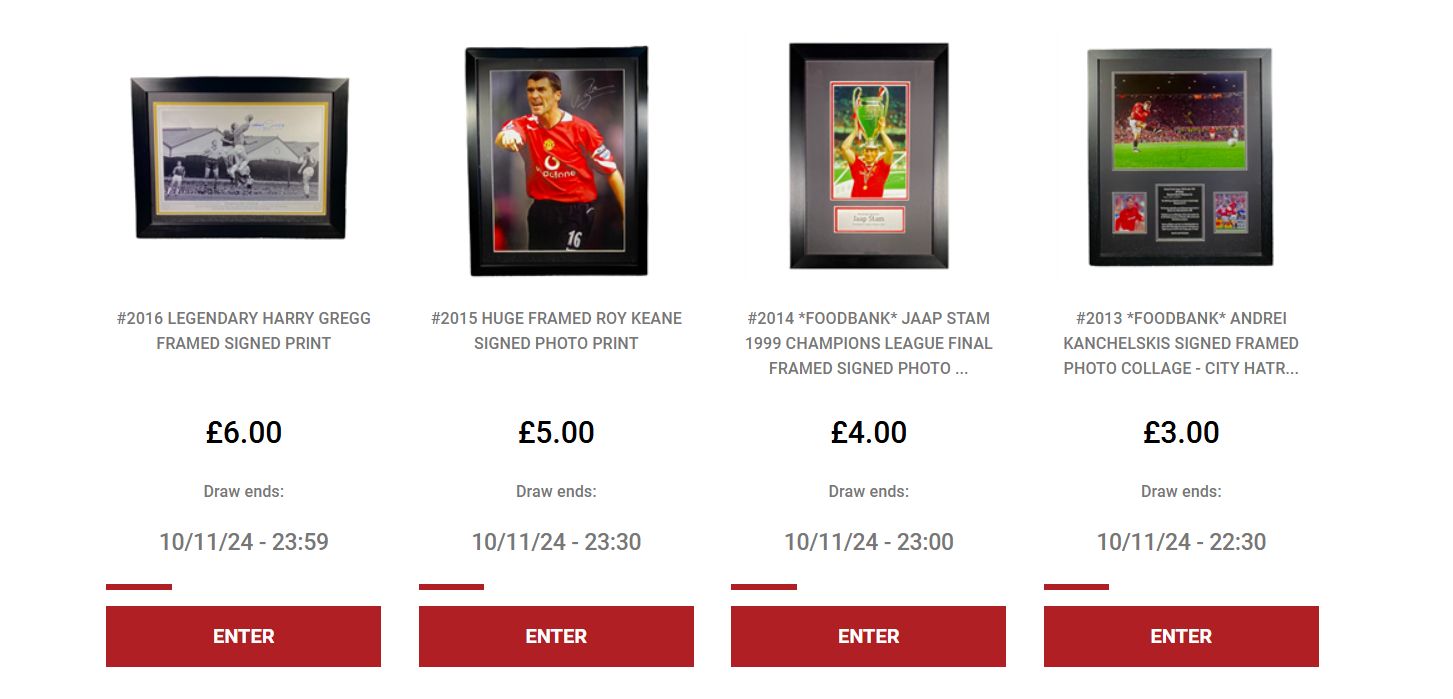Image resolution: width=1453 pixels, height=699 pixels.
Task: Open the Roy Keane signed photo image
Action: tap(556, 161)
